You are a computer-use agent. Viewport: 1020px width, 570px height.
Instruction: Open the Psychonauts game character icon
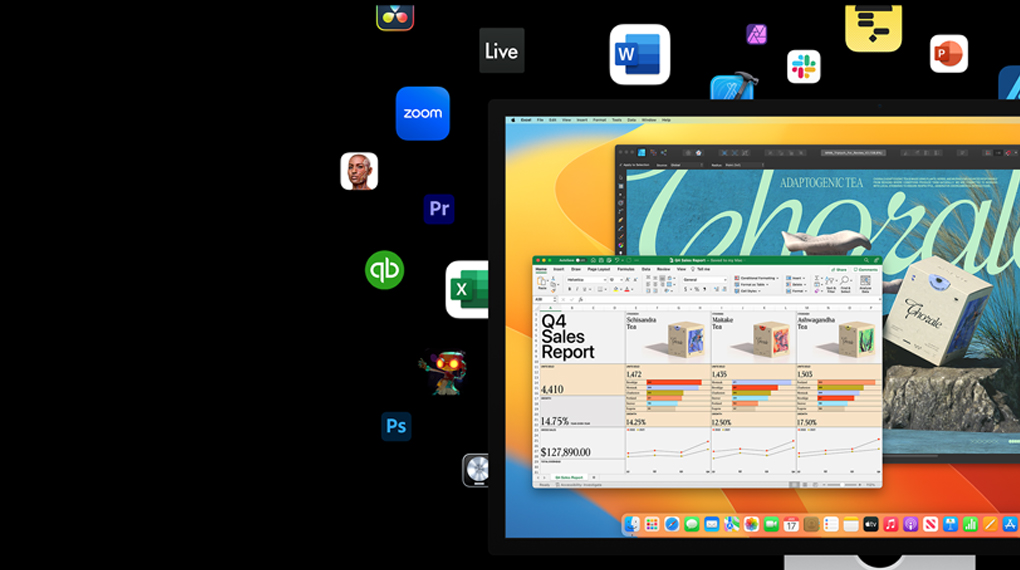(x=444, y=372)
